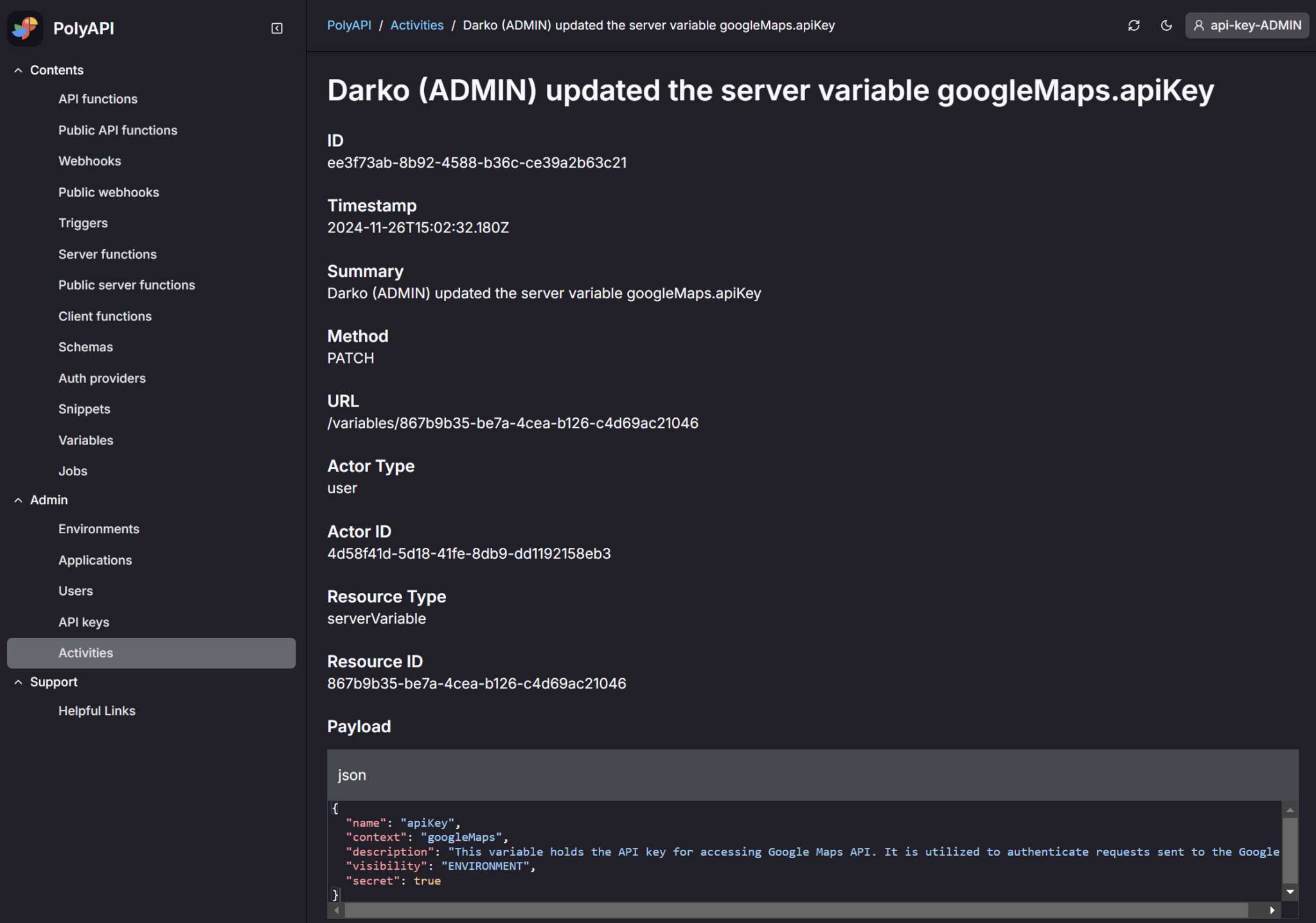Image resolution: width=1316 pixels, height=923 pixels.
Task: Open Auth providers
Action: tap(102, 378)
